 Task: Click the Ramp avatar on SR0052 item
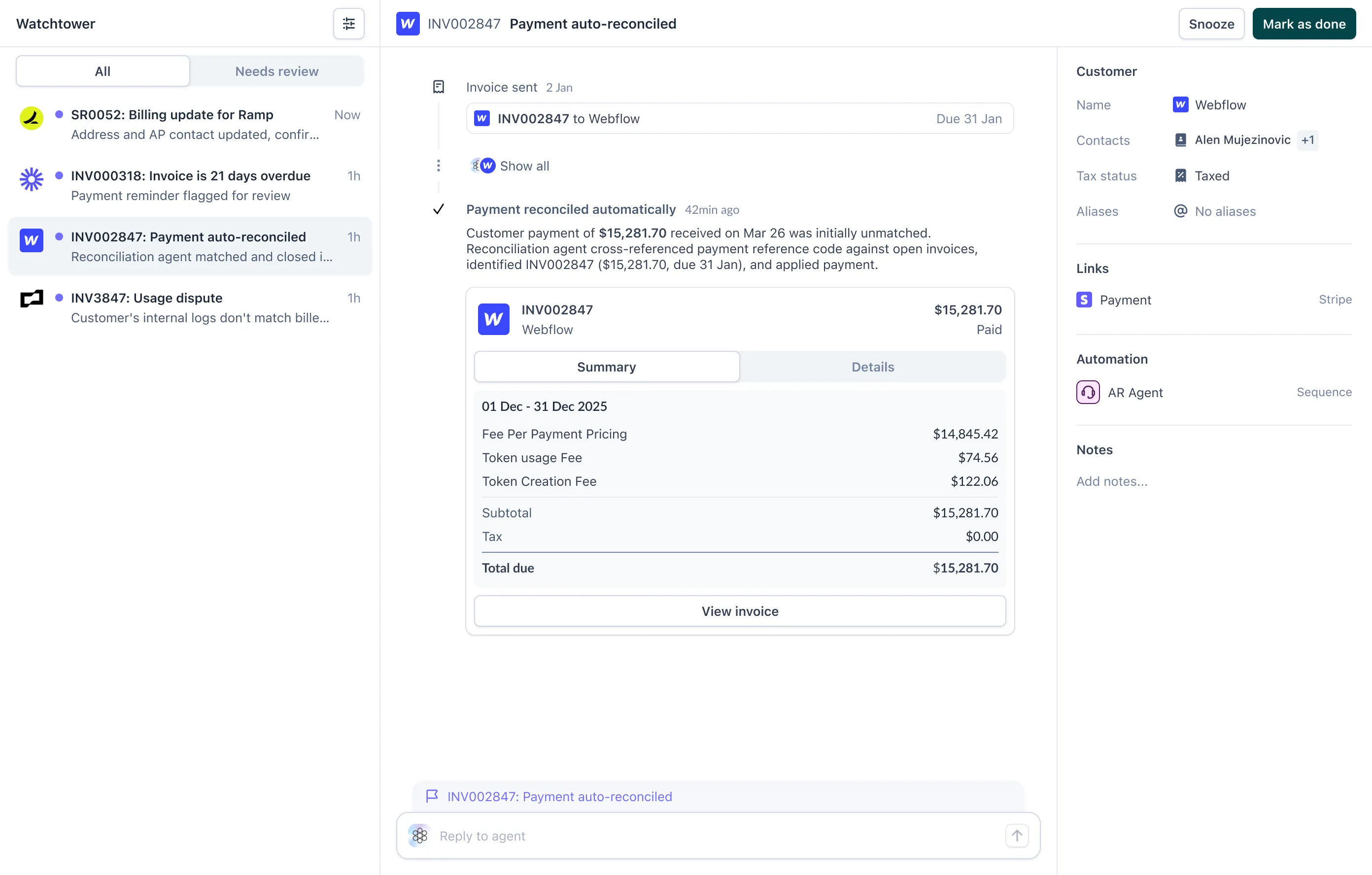32,118
